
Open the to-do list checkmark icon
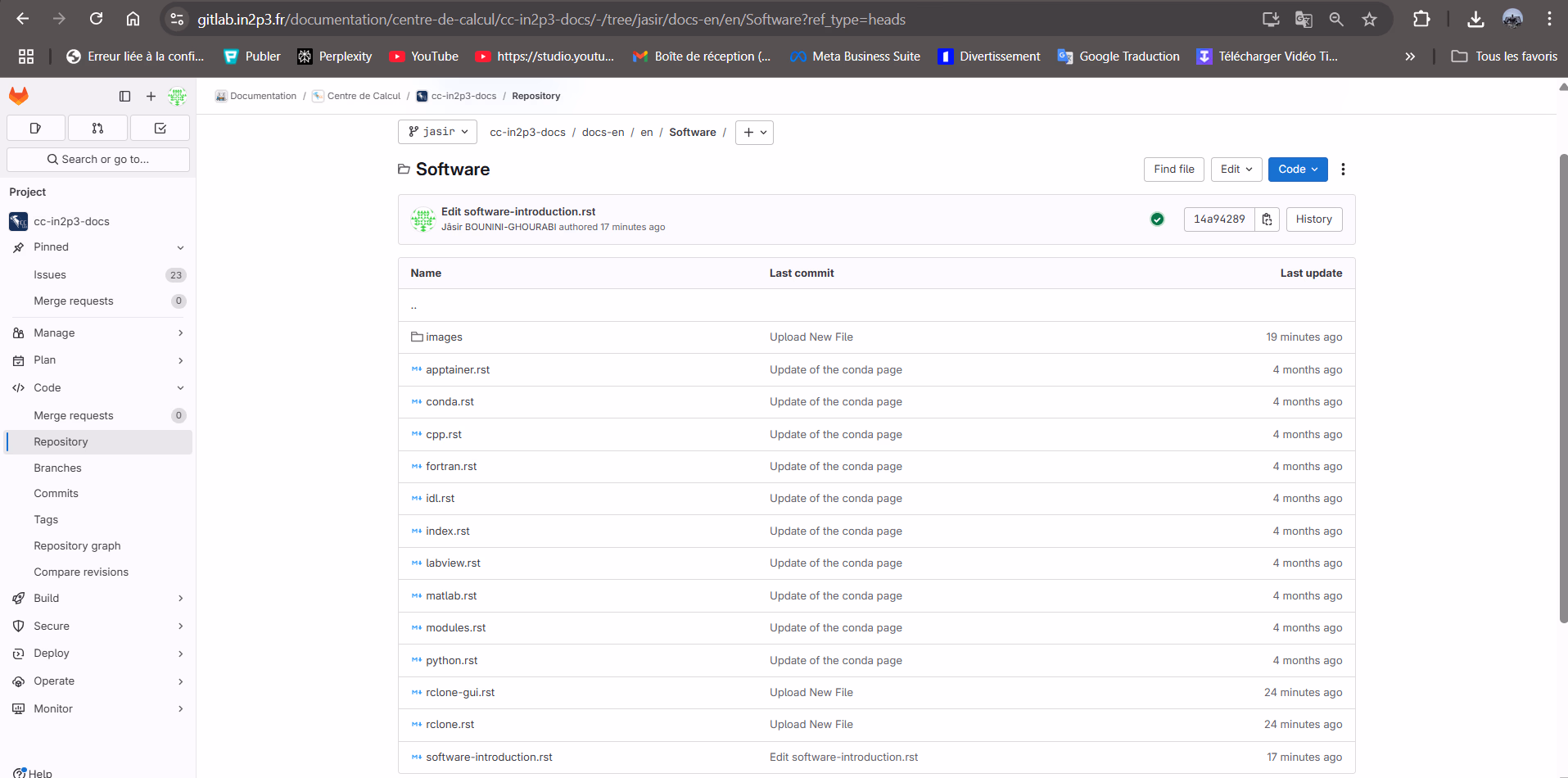tap(160, 128)
